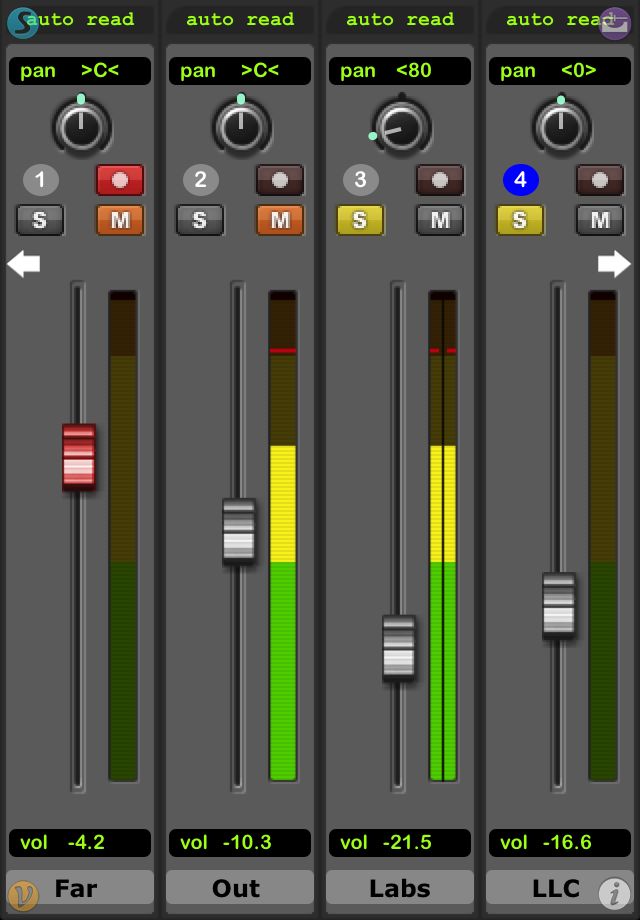Click the purple icon at top right
The image size is (640, 920).
[614, 23]
